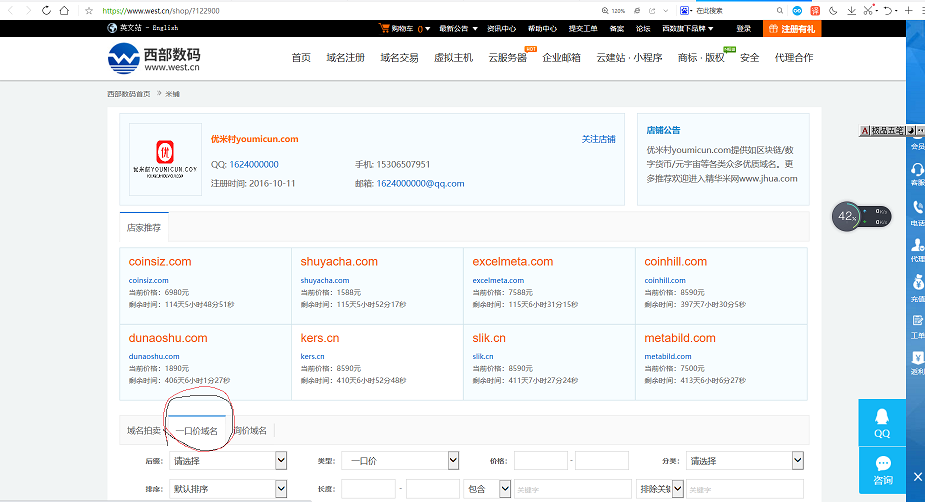Click the minimum price input field

pyautogui.click(x=540, y=461)
